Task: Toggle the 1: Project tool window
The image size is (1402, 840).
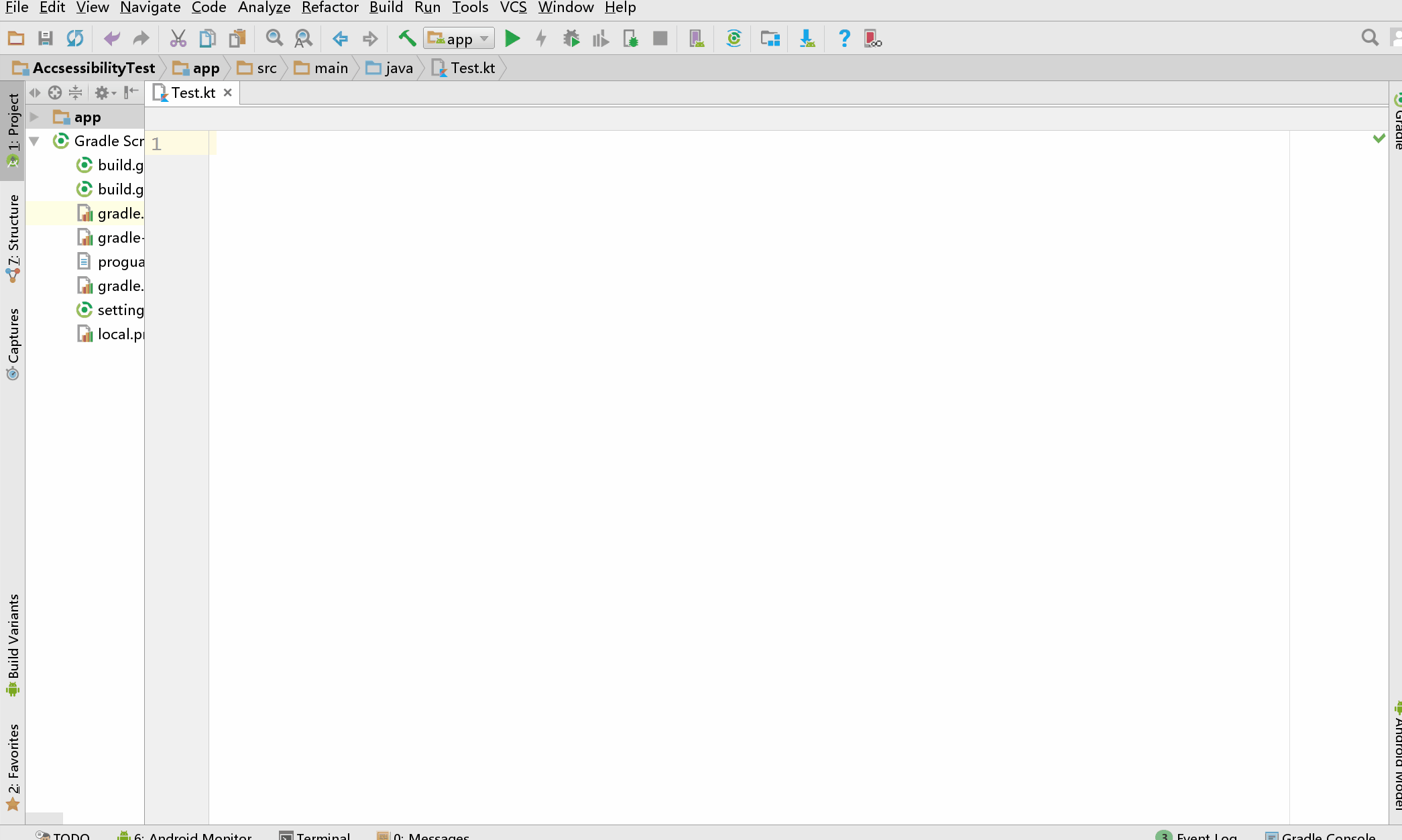Action: pos(13,131)
